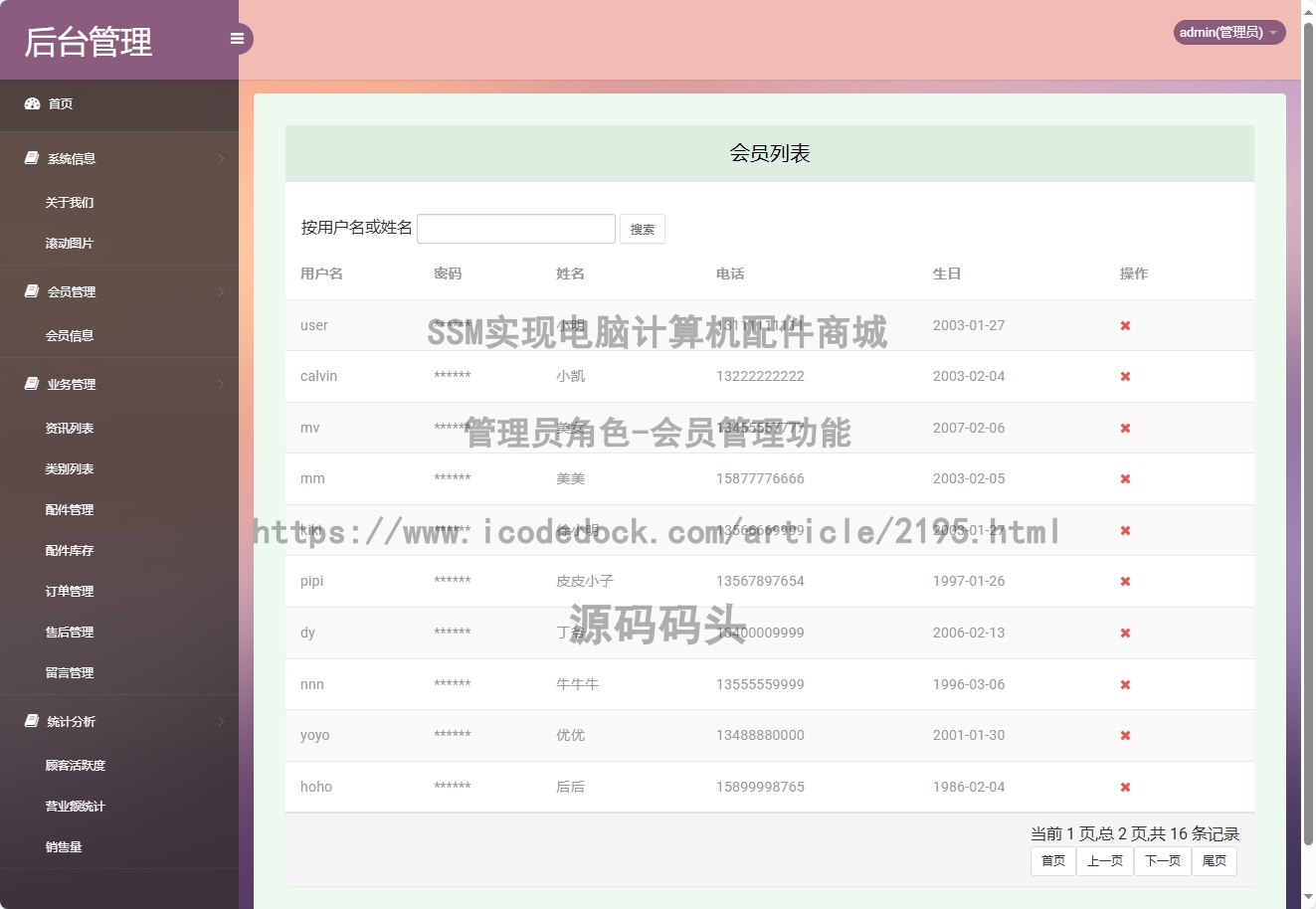Select birthday 2001-01-30

pyautogui.click(x=969, y=735)
